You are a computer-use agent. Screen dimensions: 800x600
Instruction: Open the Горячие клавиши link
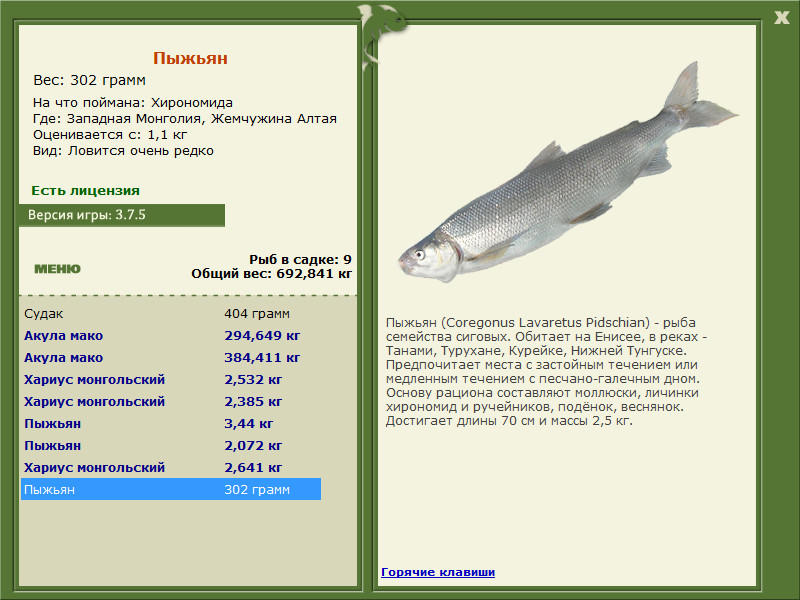438,572
